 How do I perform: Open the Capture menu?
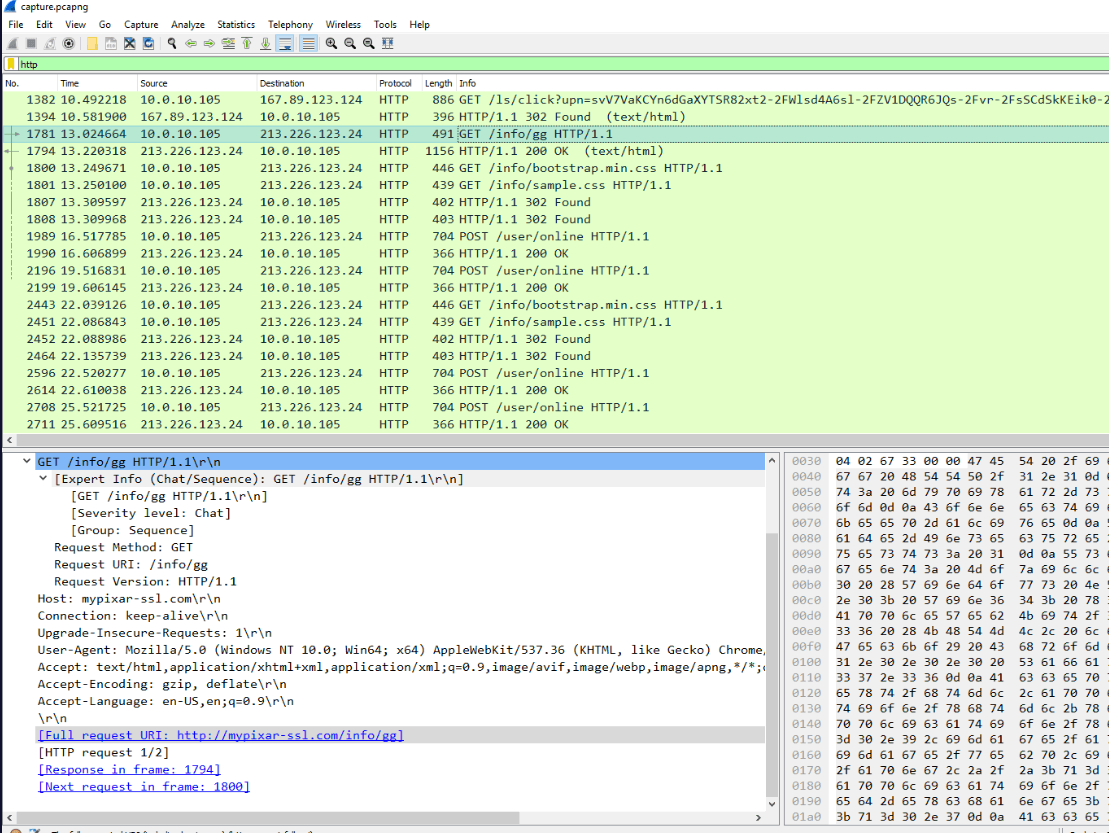141,24
